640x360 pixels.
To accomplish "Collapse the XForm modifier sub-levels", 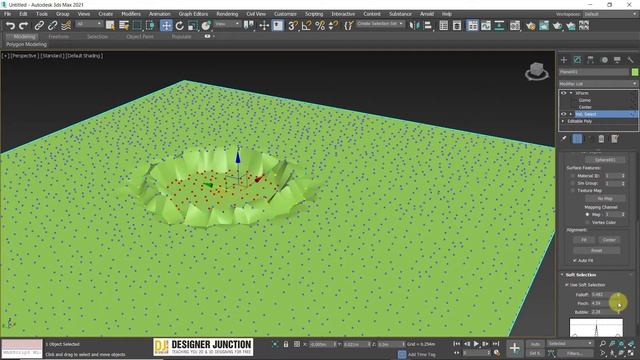I will point(571,93).
